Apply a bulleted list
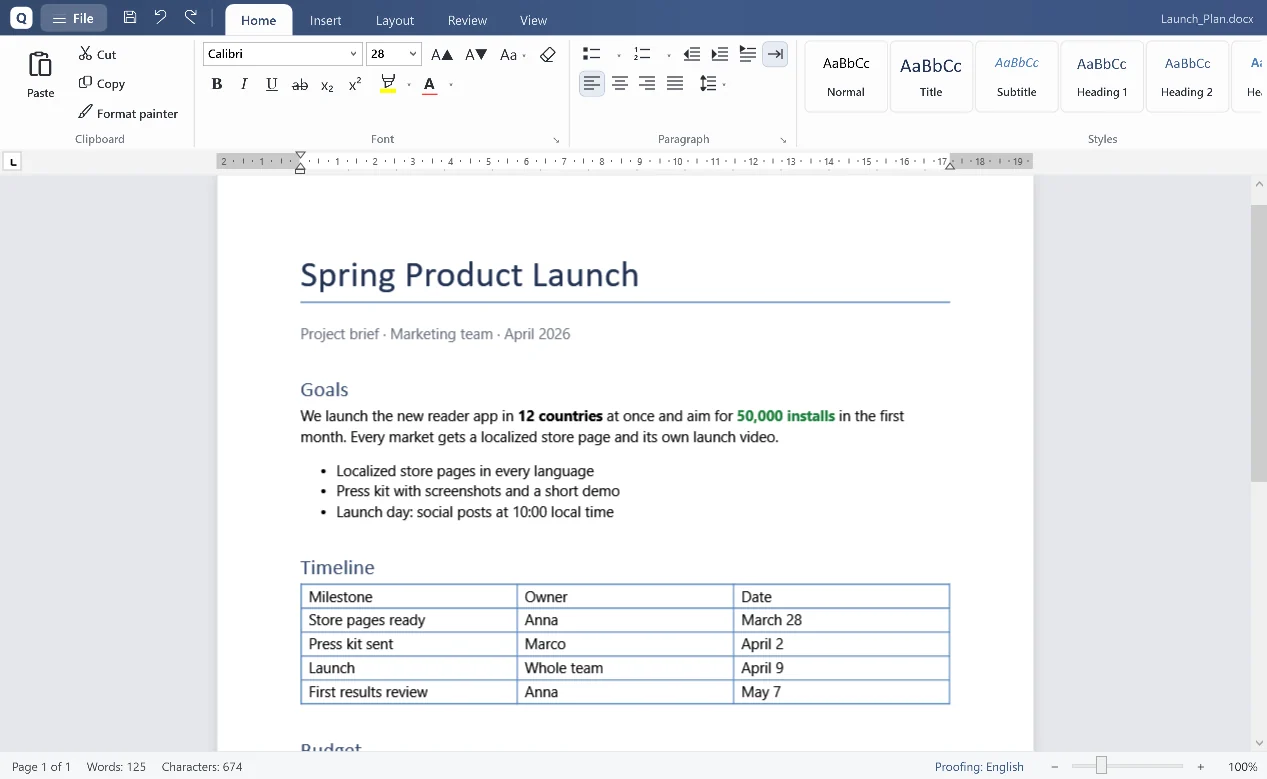 coord(592,55)
